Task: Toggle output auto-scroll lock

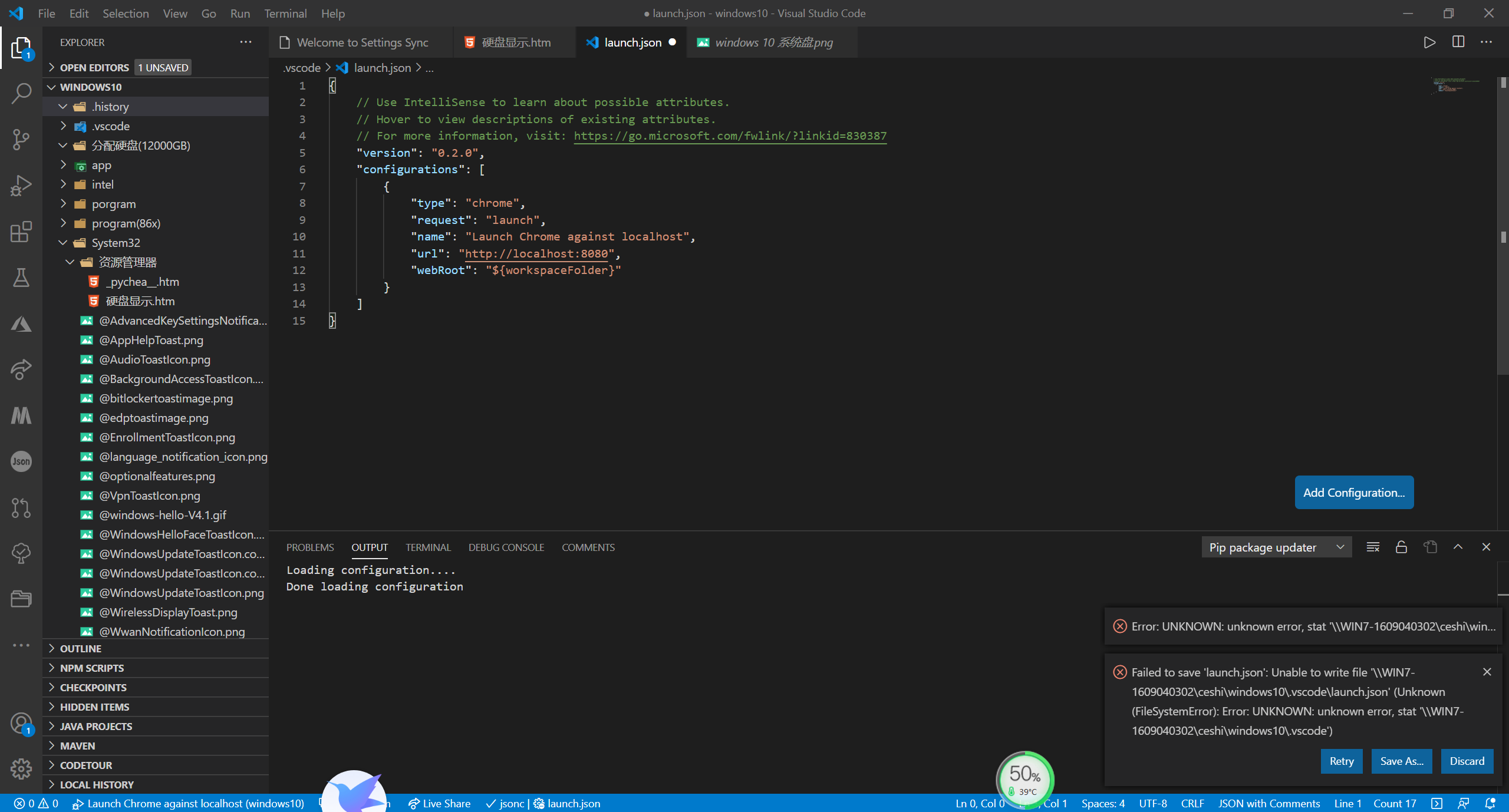Action: tap(1402, 547)
